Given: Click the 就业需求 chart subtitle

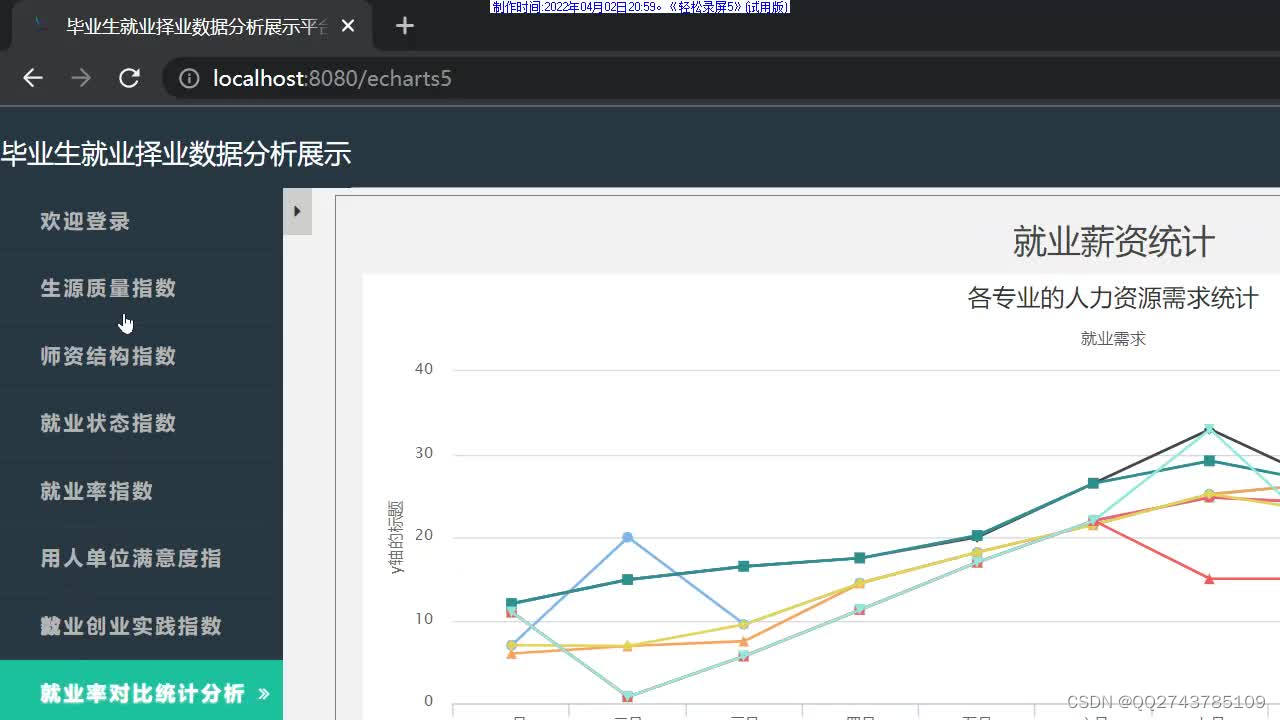Looking at the screenshot, I should click(1113, 339).
